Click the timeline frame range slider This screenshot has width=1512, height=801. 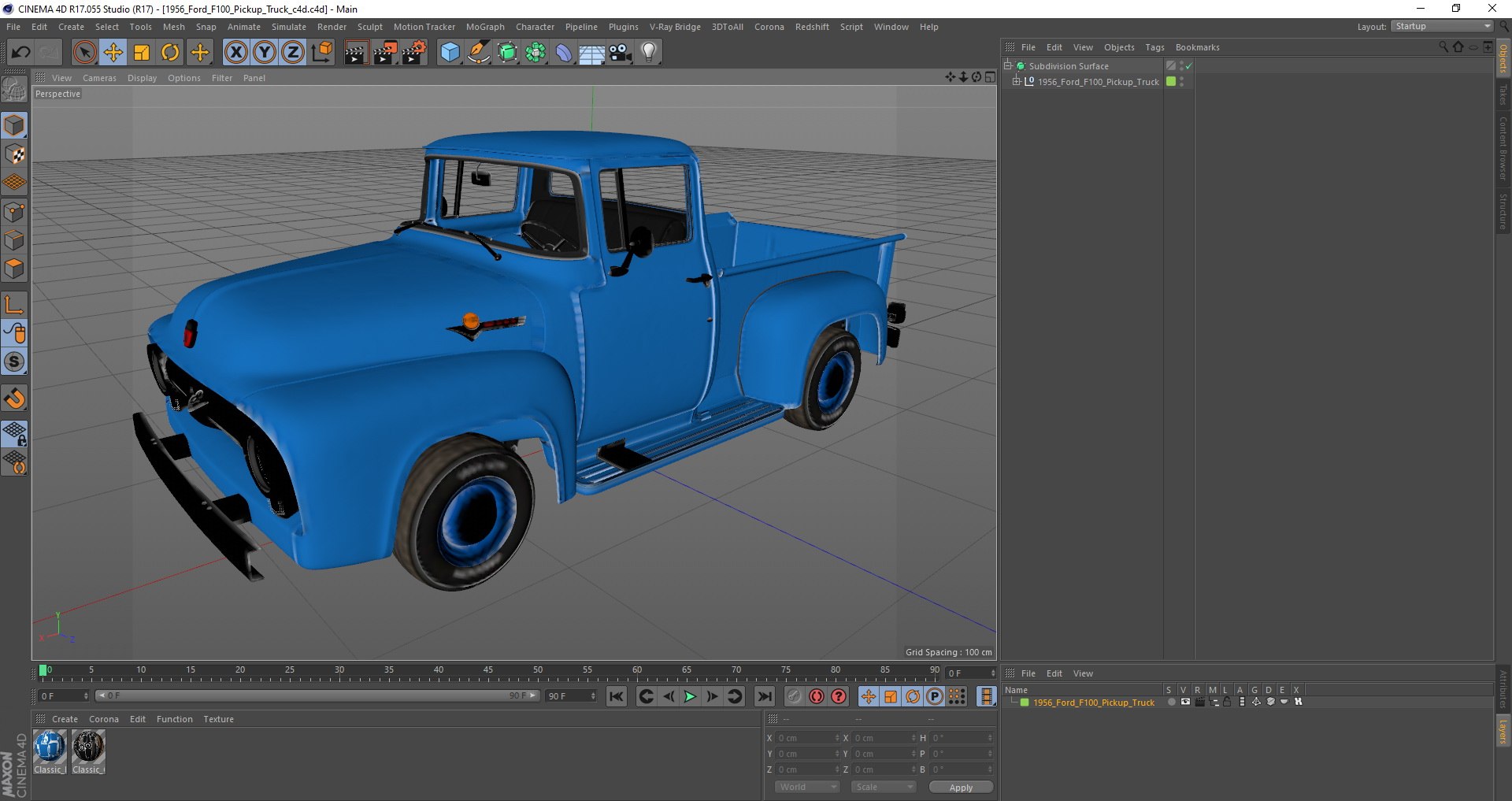317,695
